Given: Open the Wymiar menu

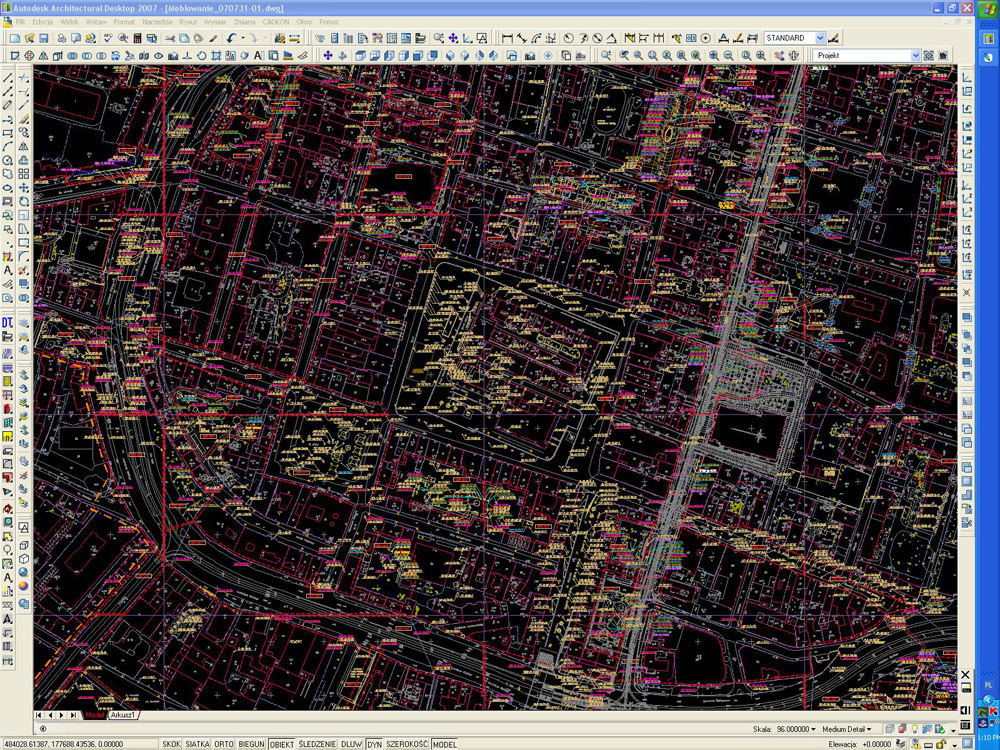Looking at the screenshot, I should [215, 22].
